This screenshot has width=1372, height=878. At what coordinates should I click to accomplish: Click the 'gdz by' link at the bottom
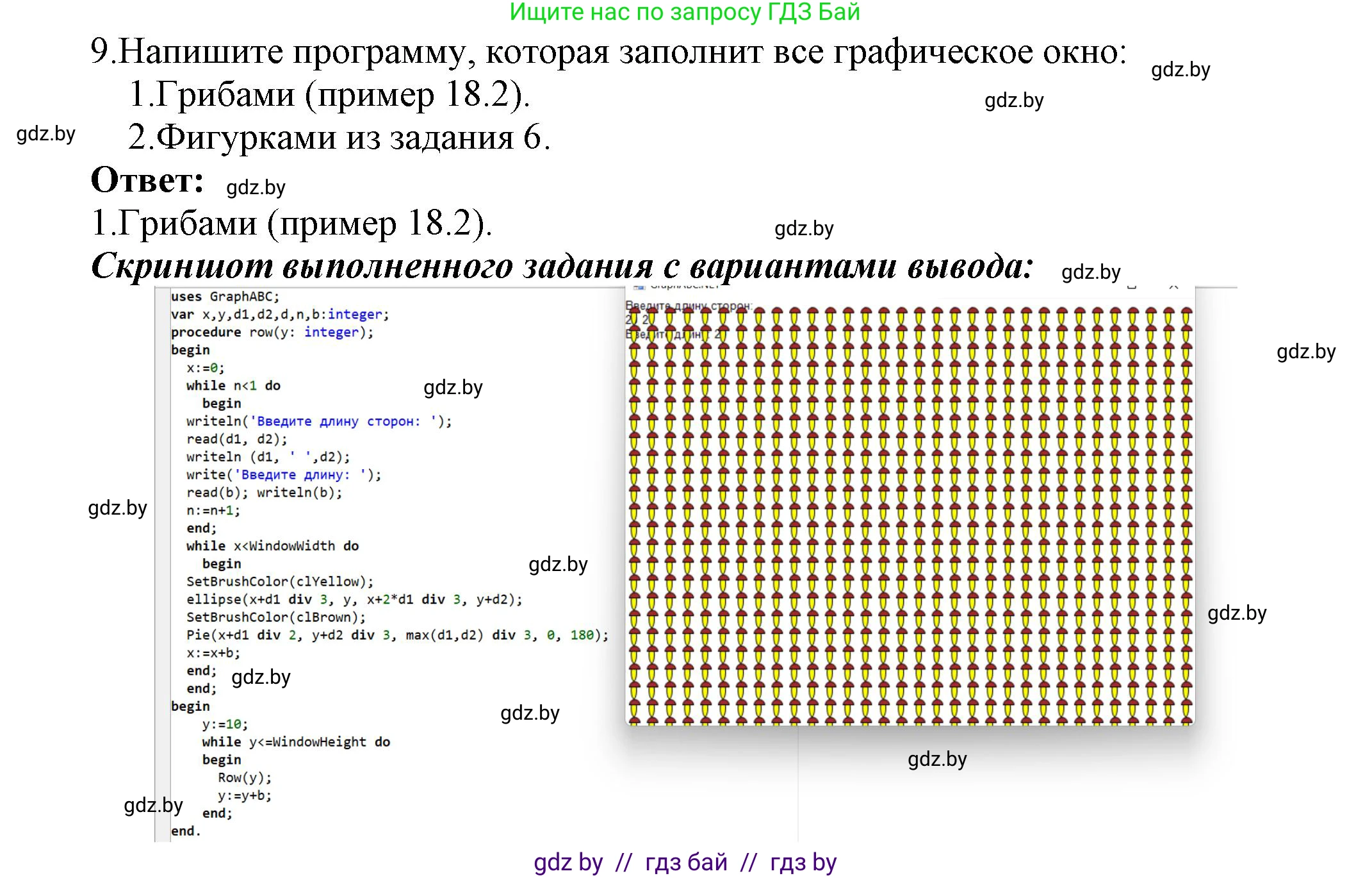coord(566,863)
